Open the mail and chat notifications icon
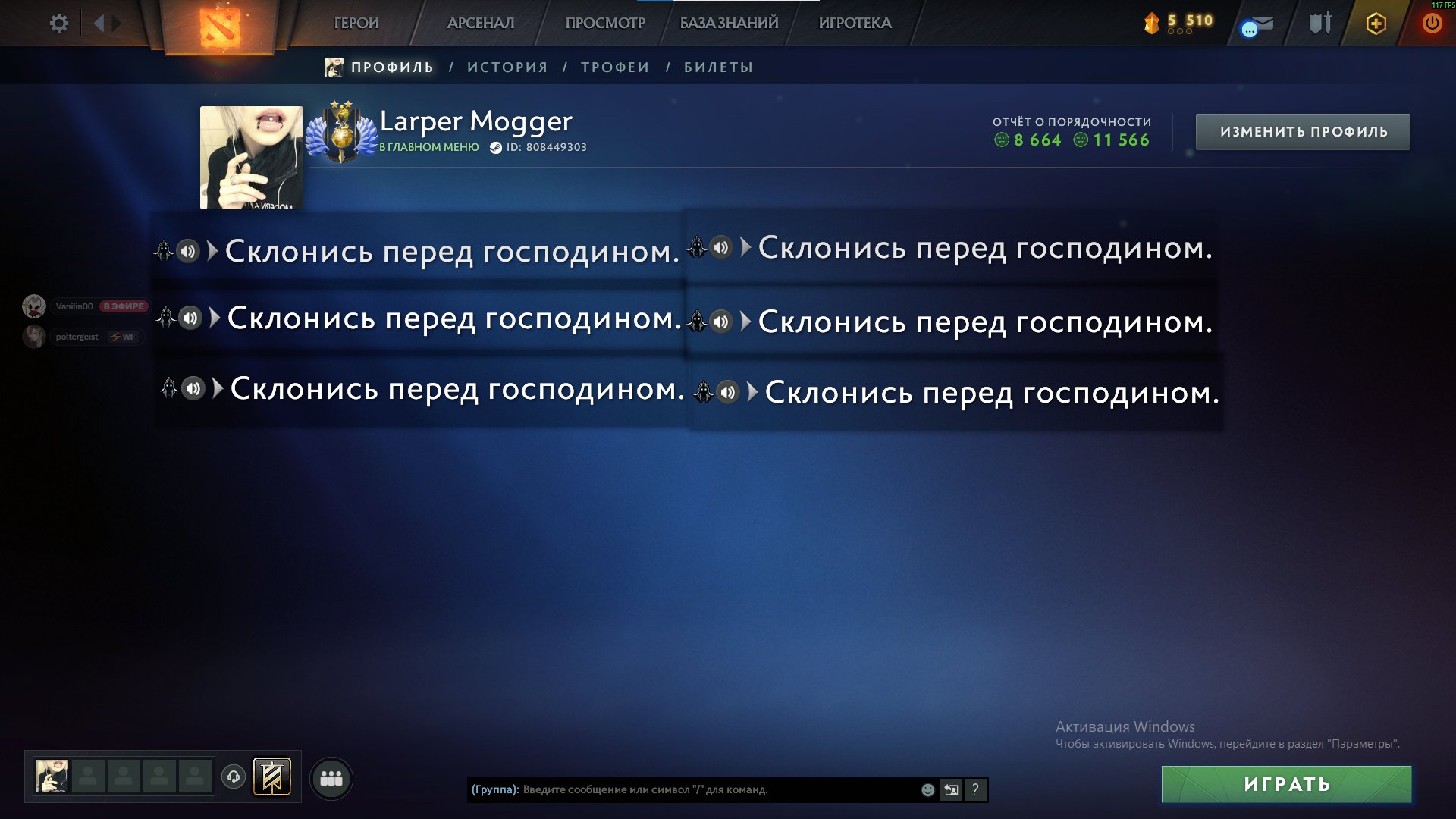Screen dimensions: 1456x819 pyautogui.click(x=1258, y=26)
